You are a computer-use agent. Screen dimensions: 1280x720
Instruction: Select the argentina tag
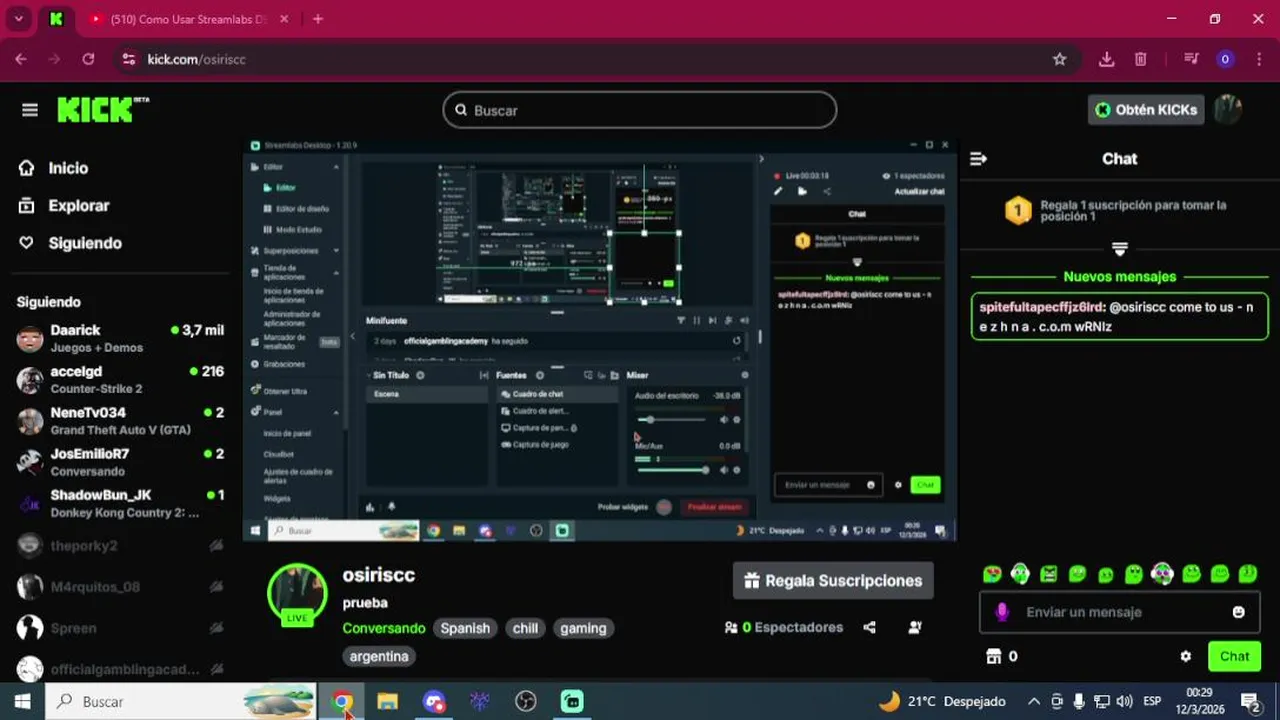[x=379, y=656]
